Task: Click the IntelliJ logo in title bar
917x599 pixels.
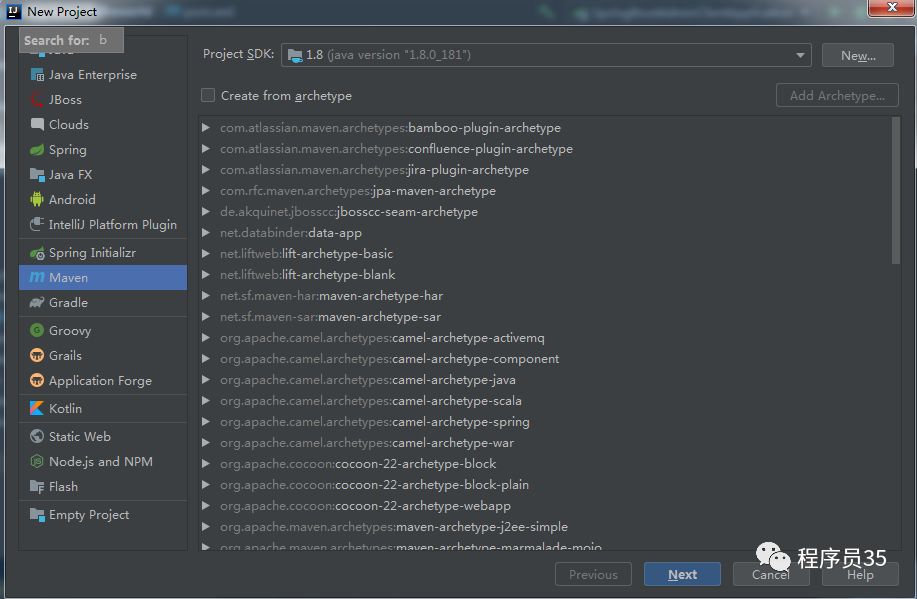Action: point(13,11)
